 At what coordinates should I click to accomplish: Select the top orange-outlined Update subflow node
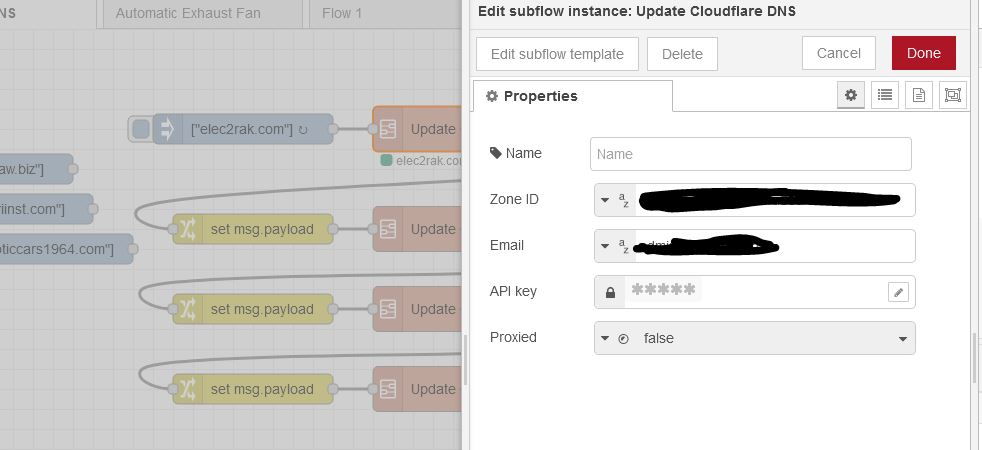coord(417,129)
